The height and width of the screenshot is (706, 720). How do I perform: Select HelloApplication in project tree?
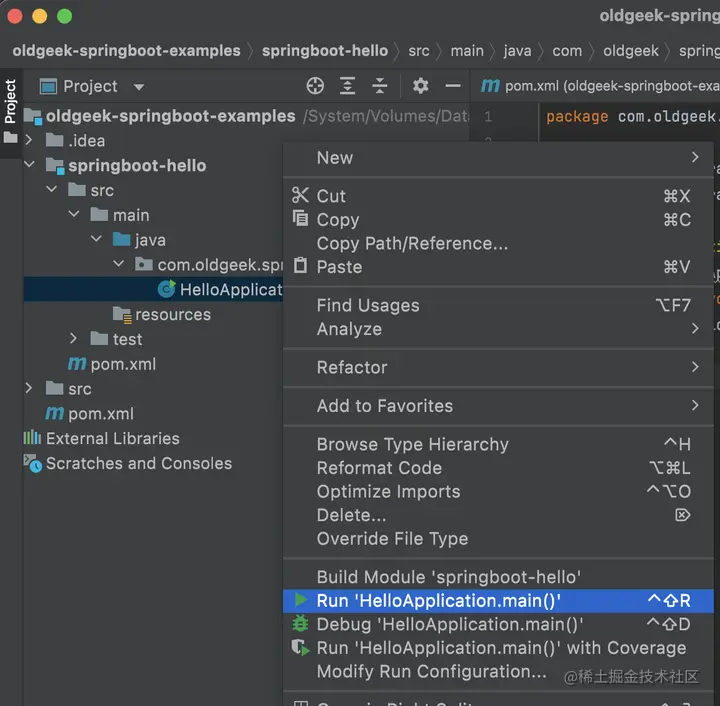tap(153, 289)
